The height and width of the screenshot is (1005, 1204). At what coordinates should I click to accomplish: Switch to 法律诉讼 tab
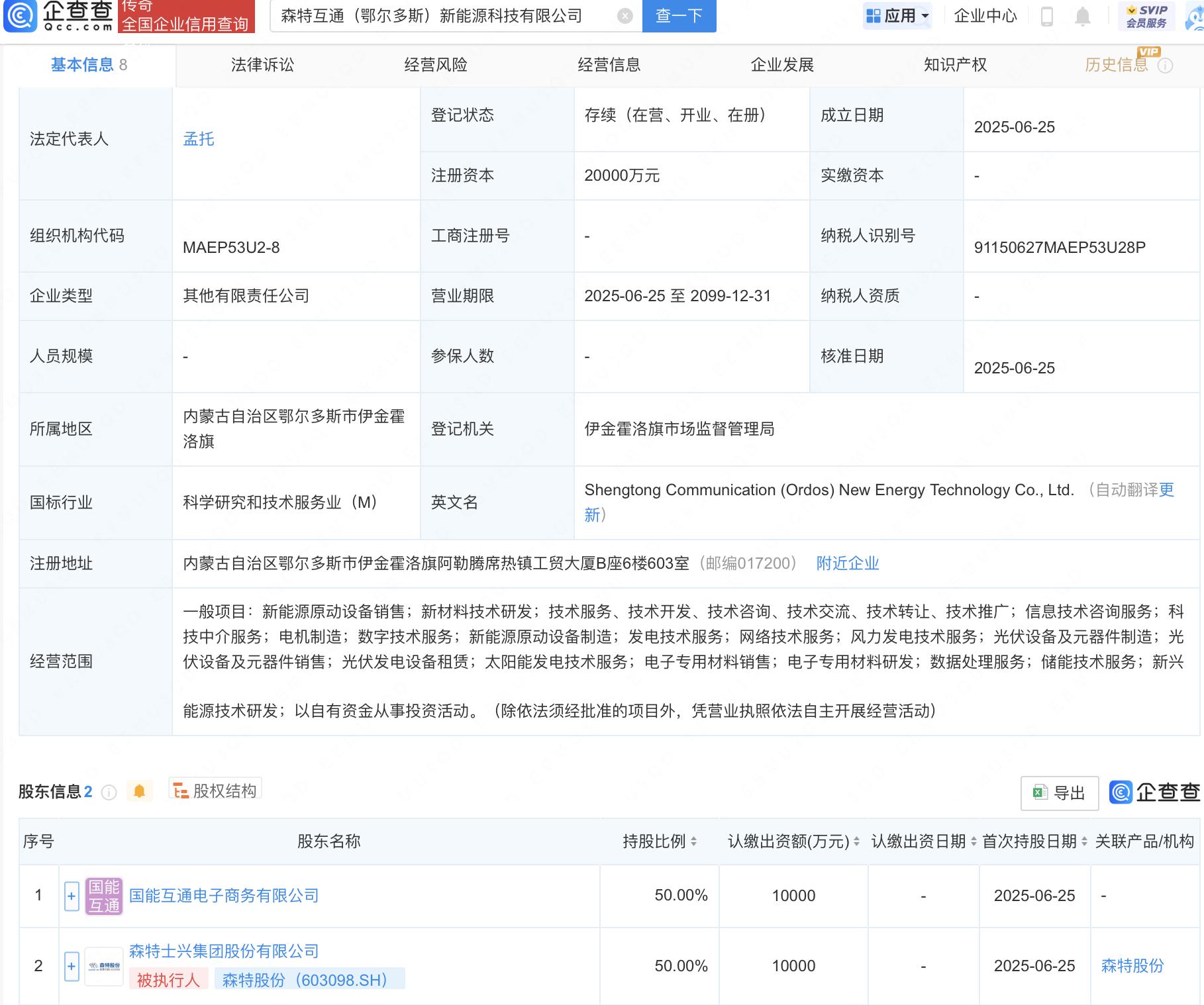(262, 65)
